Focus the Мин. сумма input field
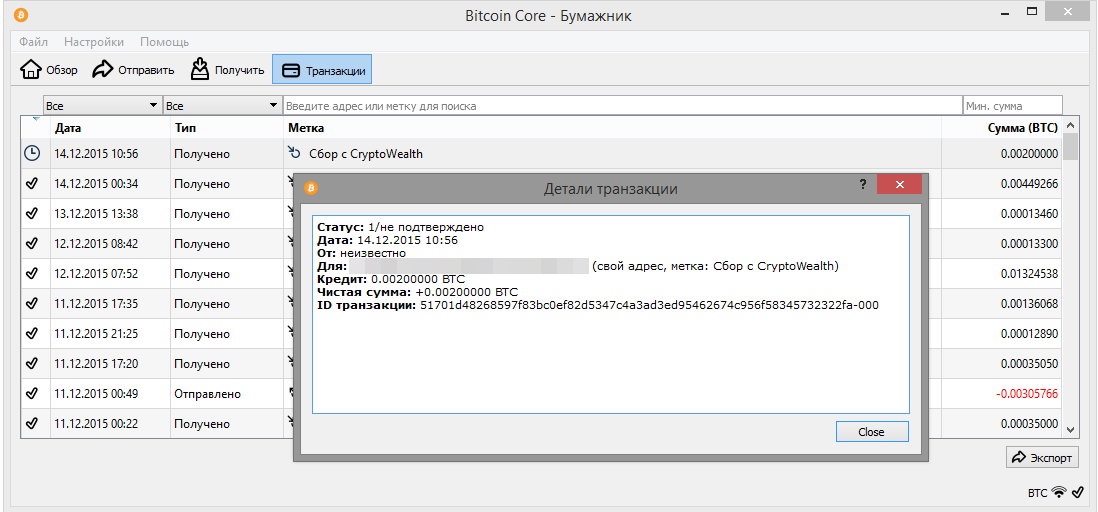Viewport: 1098px width, 512px height. pos(1012,105)
